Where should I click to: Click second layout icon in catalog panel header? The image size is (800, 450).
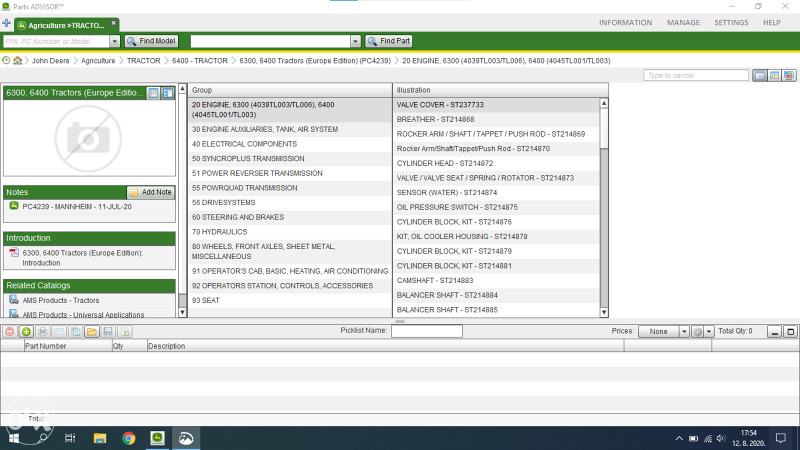tap(168, 93)
